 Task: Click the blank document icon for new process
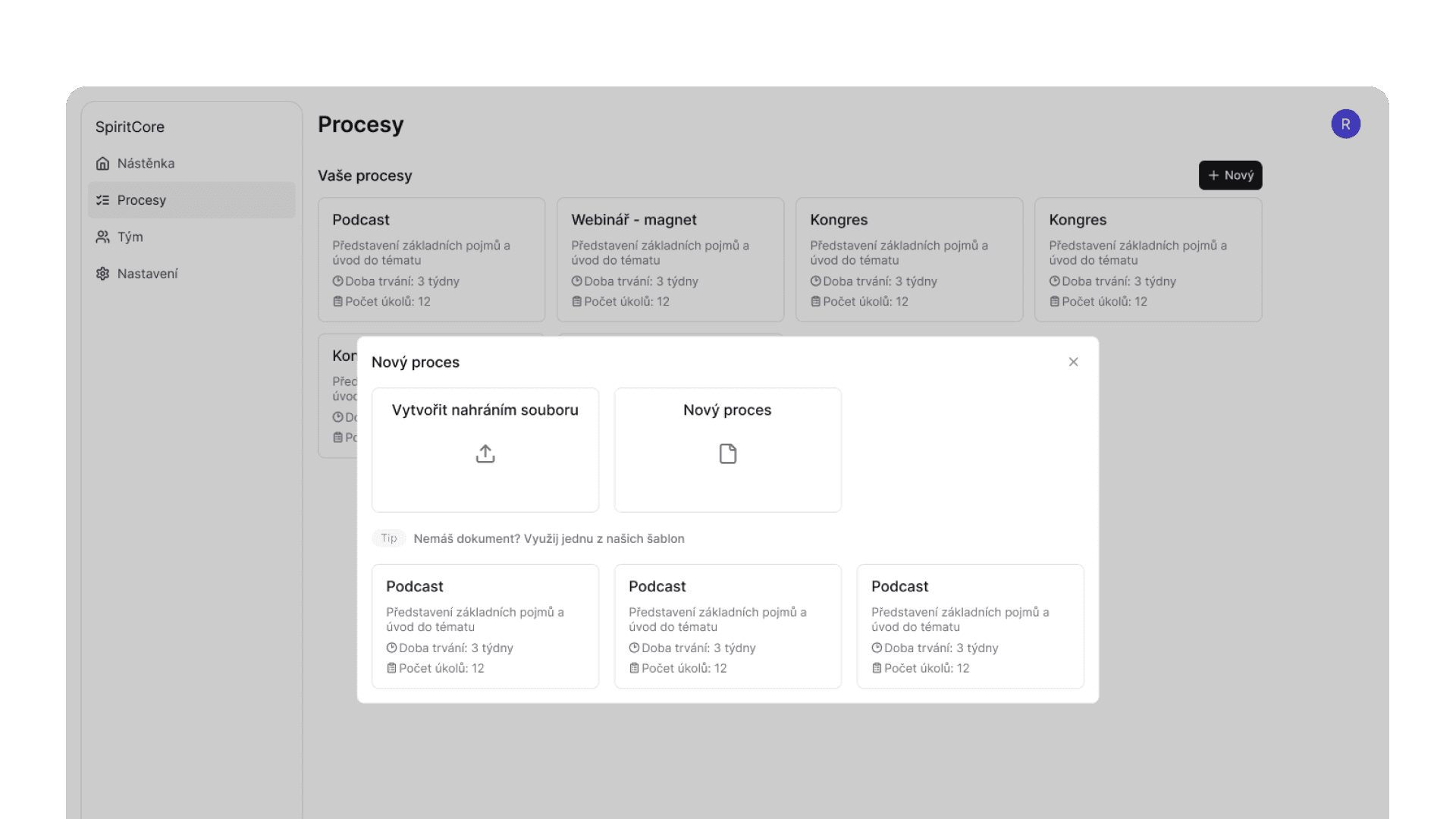(x=727, y=453)
